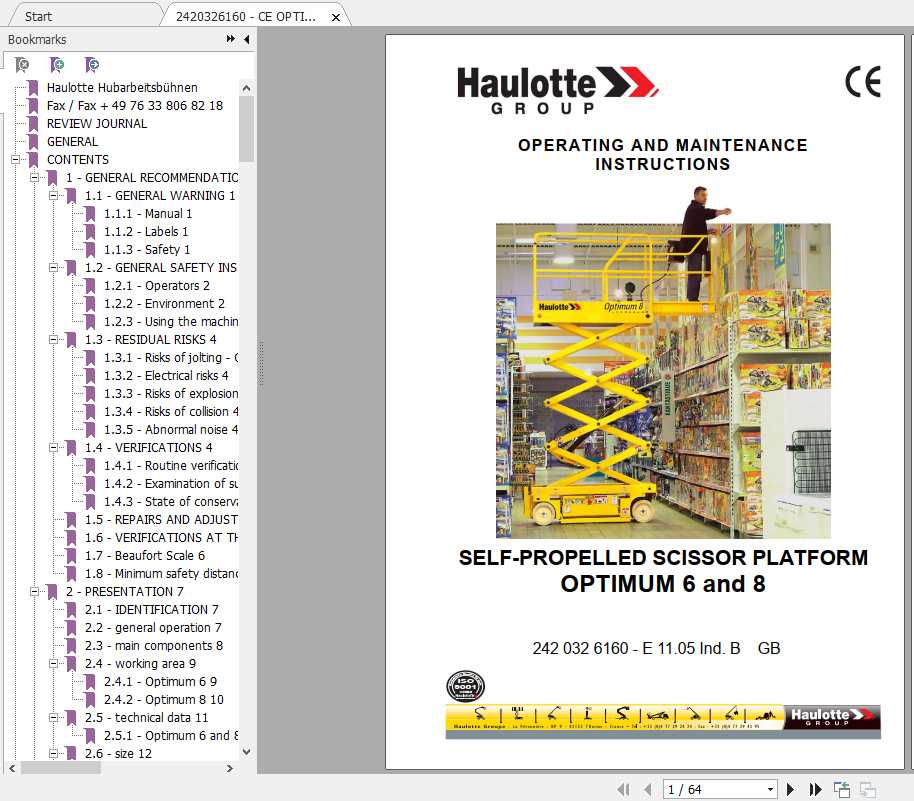Collapse 1 - GENERAL RECOMMENDATIONS node
The image size is (914, 801).
point(34,177)
